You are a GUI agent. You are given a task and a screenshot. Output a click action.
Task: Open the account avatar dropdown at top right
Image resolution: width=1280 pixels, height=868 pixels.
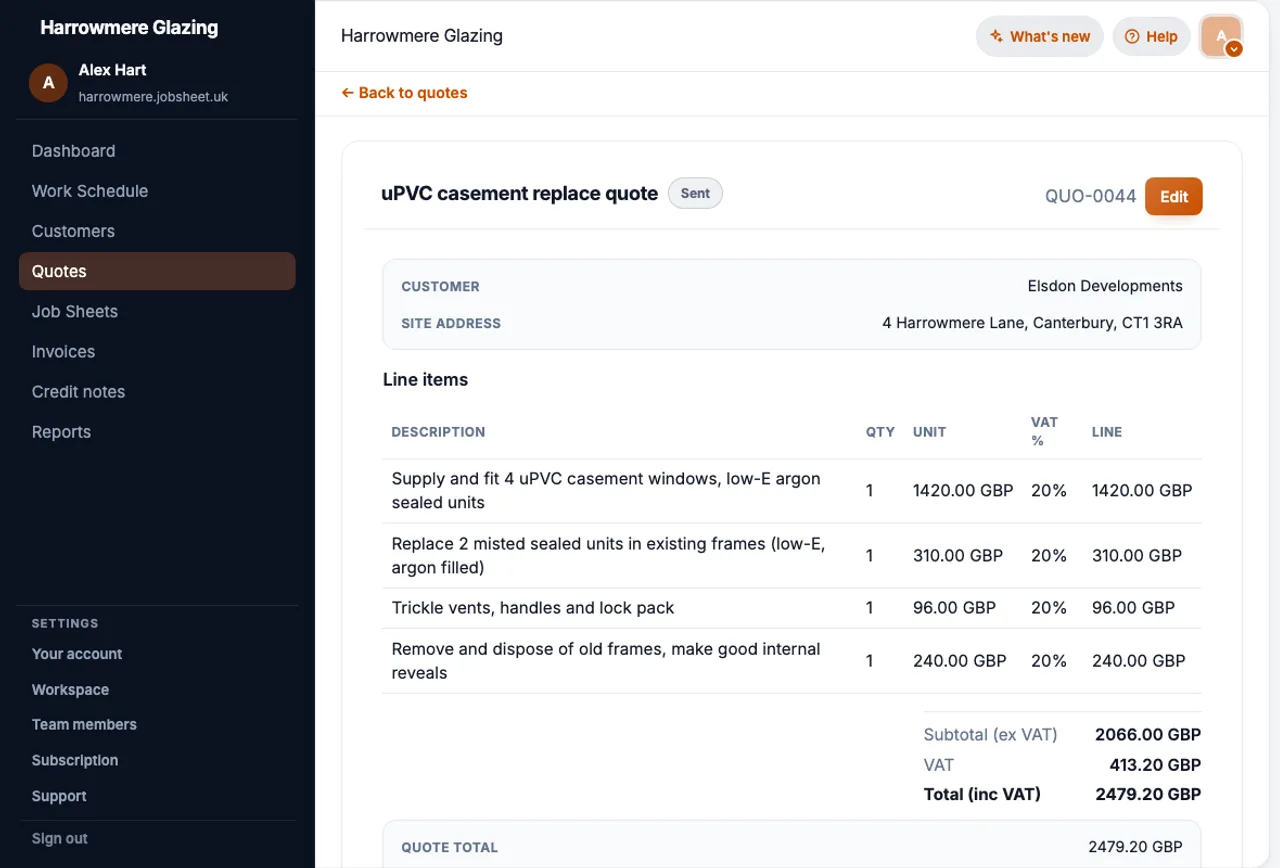(x=1221, y=37)
